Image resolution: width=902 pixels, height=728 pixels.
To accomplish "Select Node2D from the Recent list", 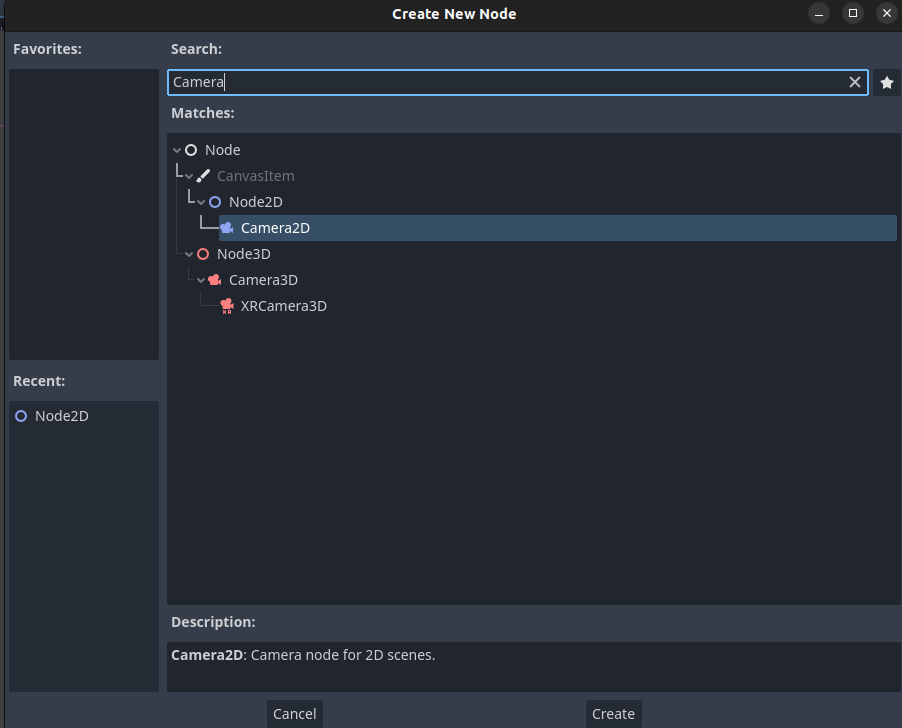I will (x=61, y=416).
